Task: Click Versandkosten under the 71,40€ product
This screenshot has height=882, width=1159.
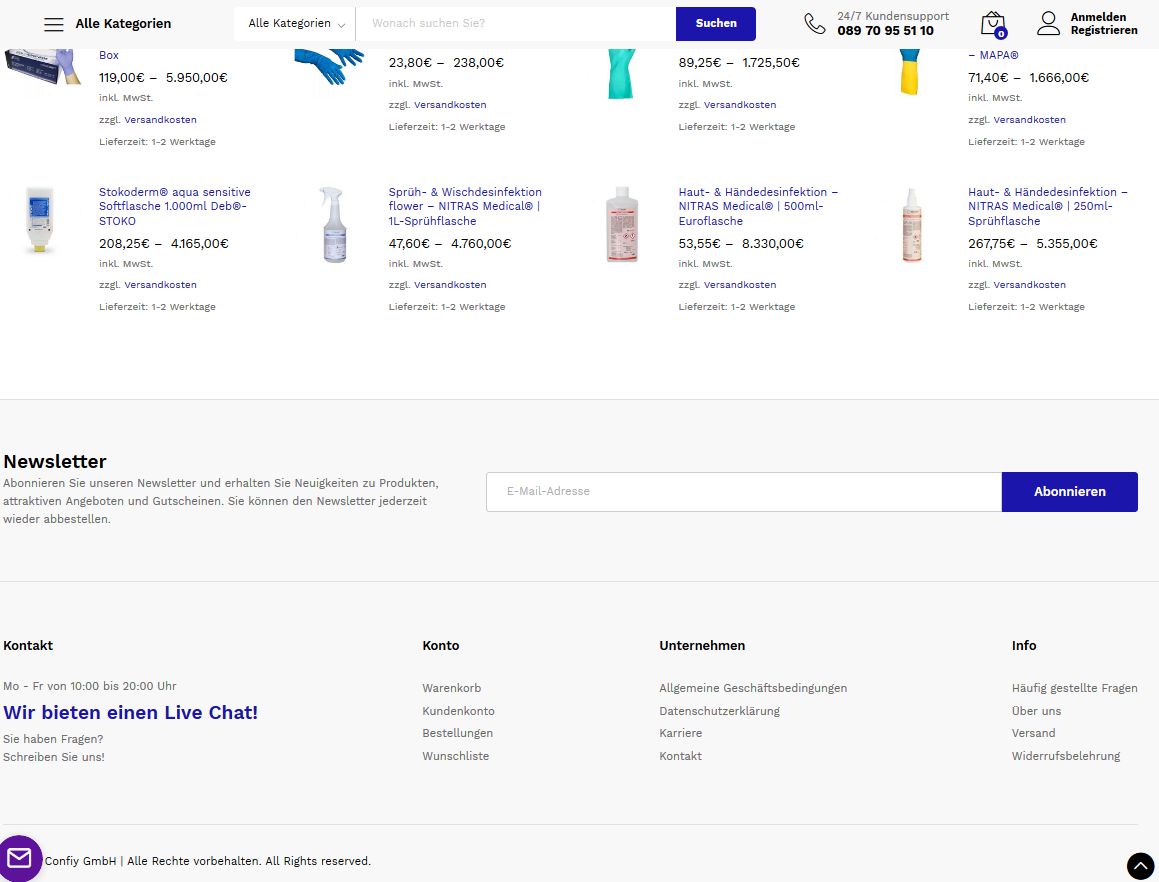Action: (1030, 120)
